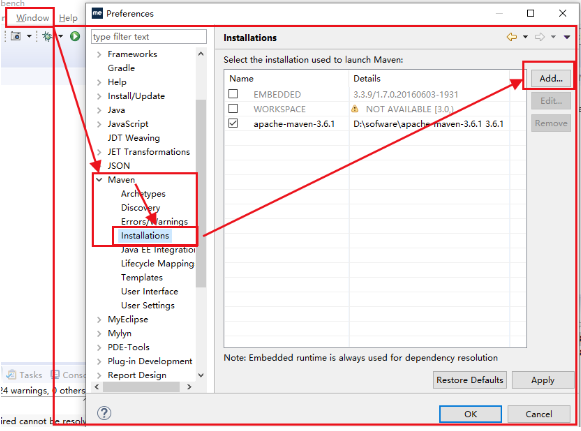Click the camera snapshot toolbar icon
The height and width of the screenshot is (431, 581).
(16, 36)
